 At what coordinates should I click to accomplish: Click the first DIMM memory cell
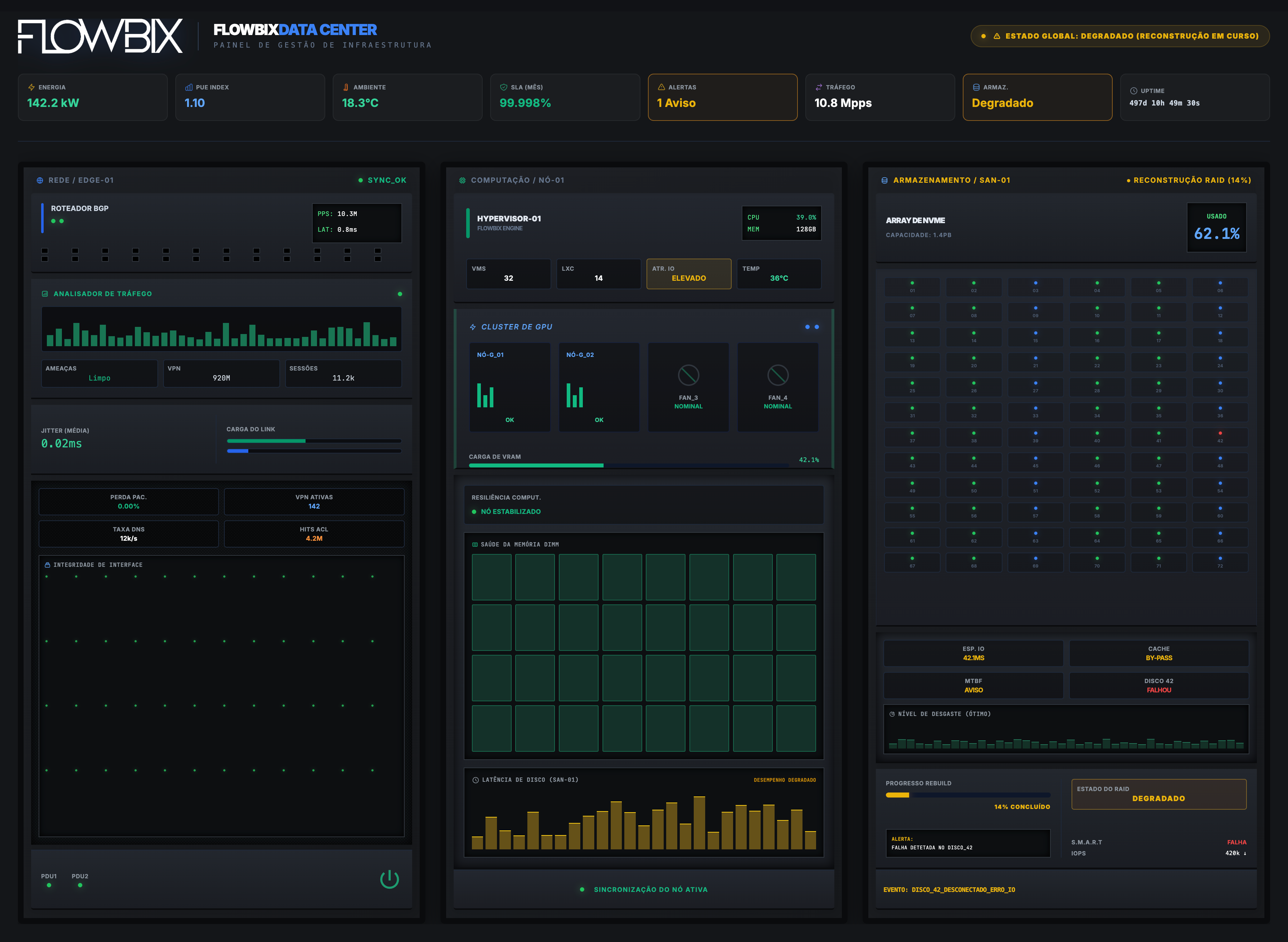[x=491, y=577]
